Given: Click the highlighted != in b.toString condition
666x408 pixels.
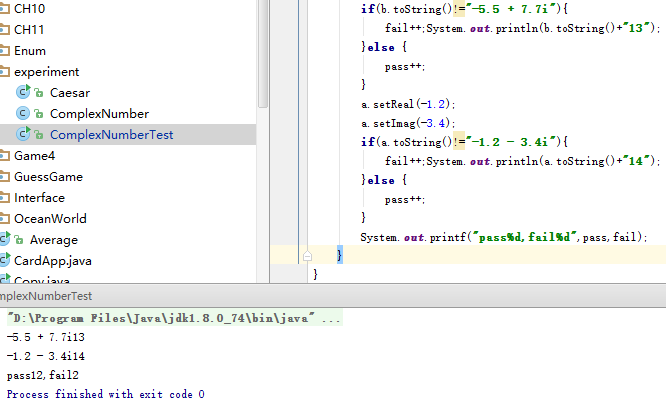Looking at the screenshot, I should pos(459,9).
